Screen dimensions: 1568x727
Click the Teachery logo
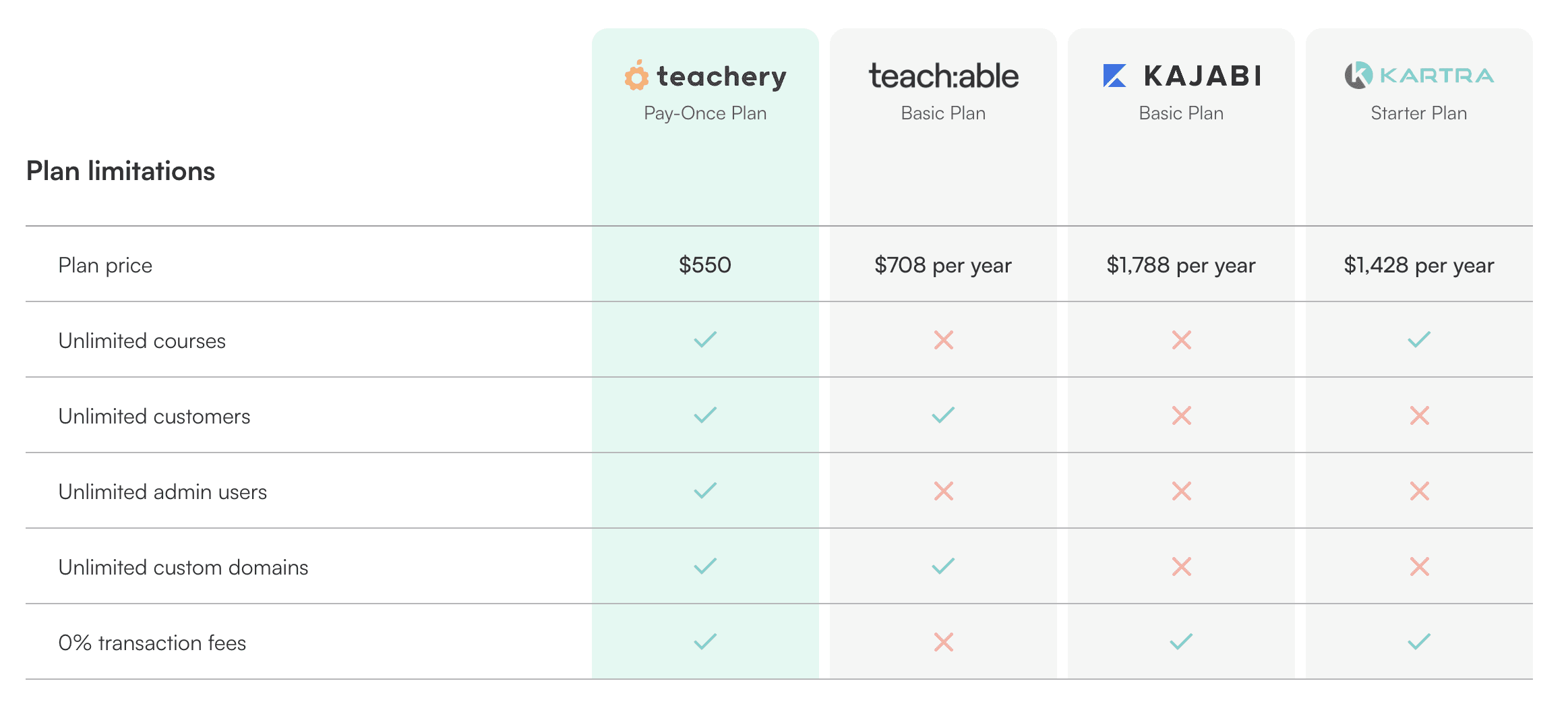click(705, 76)
